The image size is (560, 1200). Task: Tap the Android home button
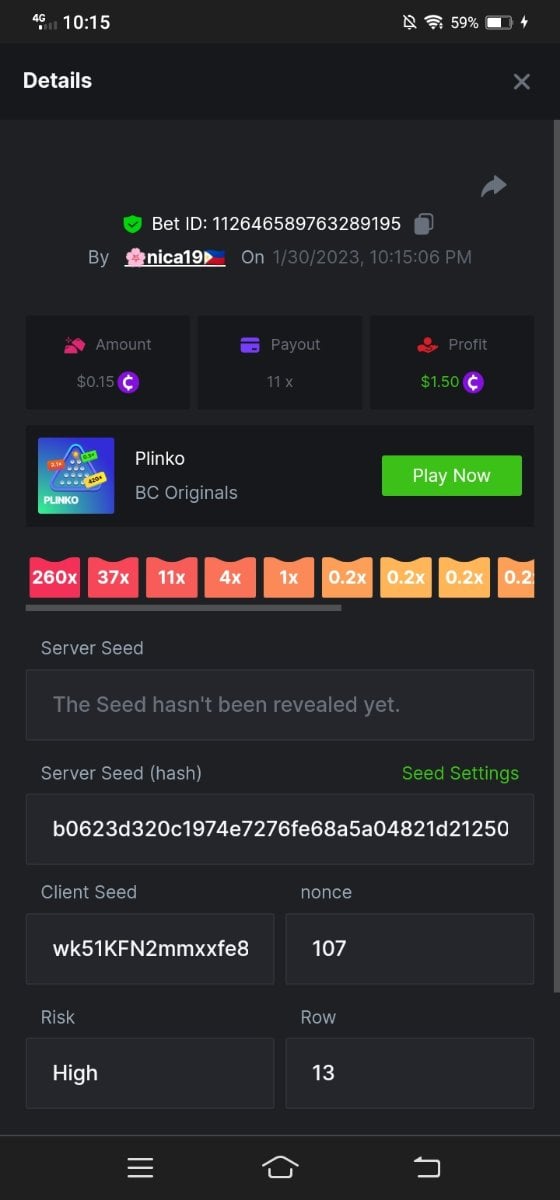tap(280, 1167)
